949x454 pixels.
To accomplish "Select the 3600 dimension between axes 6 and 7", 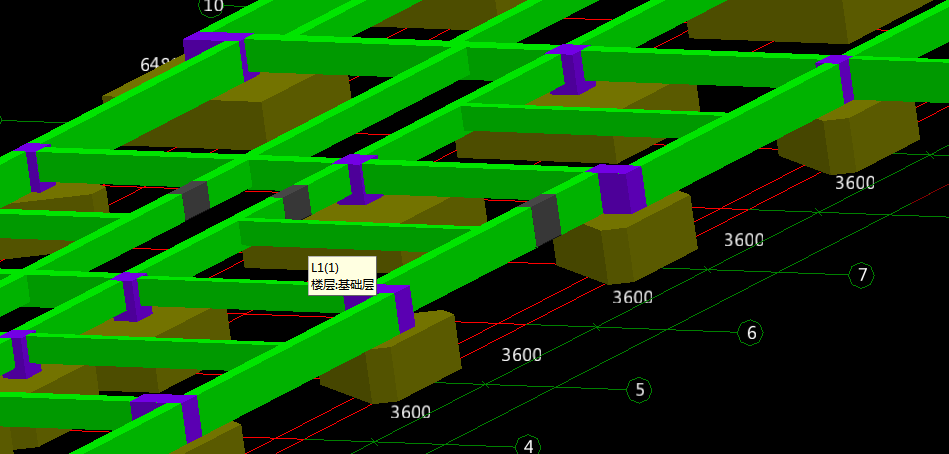I will 632,297.
